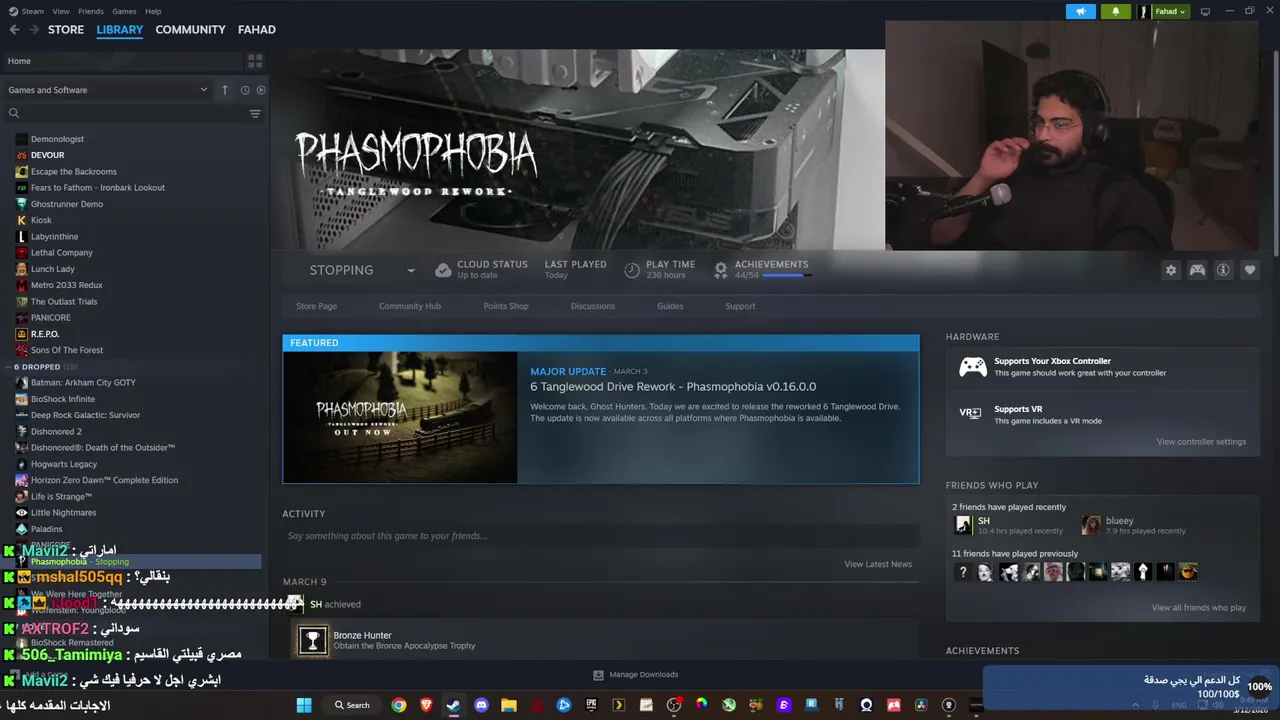1280x720 pixels.
Task: Open the notifications bell icon
Action: tap(1116, 11)
